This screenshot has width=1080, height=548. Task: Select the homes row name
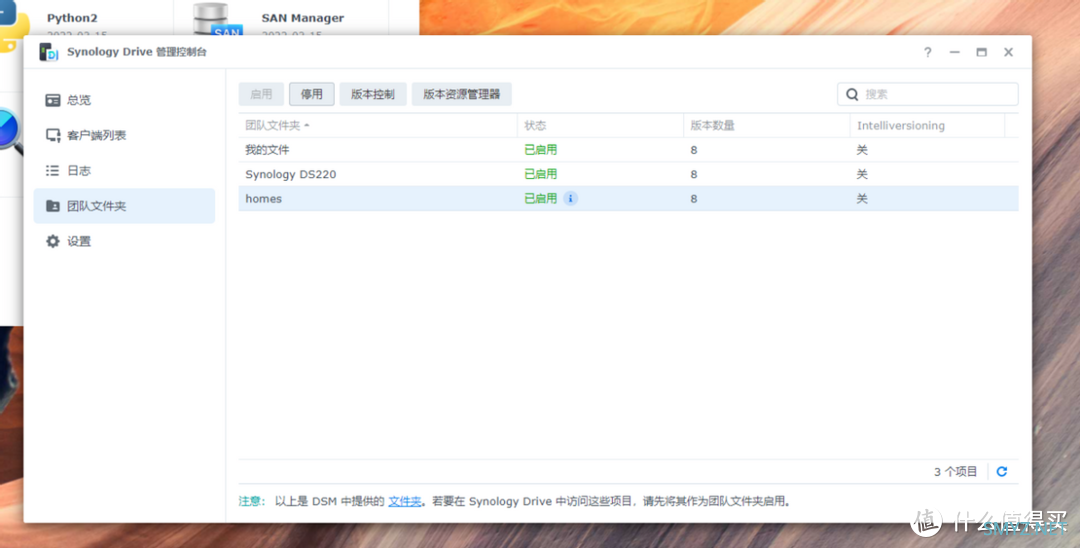pos(263,198)
